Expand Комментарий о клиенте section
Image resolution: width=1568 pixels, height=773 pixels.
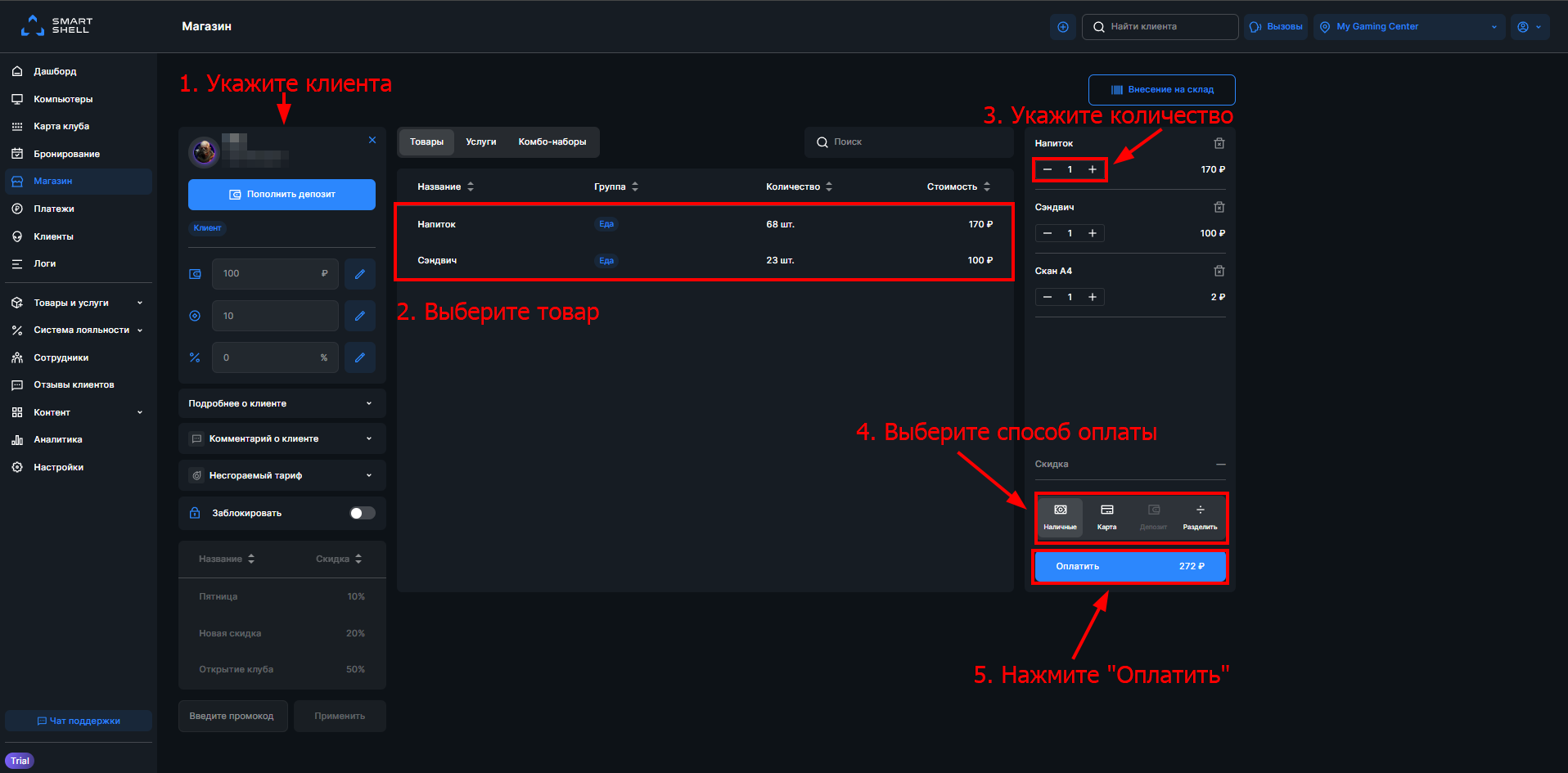(282, 439)
